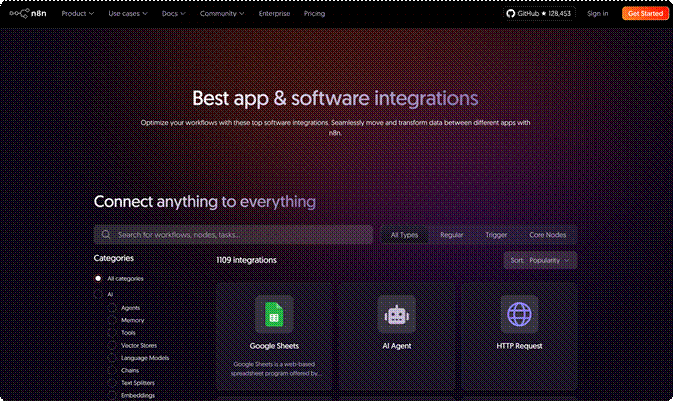Select the All categories radio button

coord(98,278)
